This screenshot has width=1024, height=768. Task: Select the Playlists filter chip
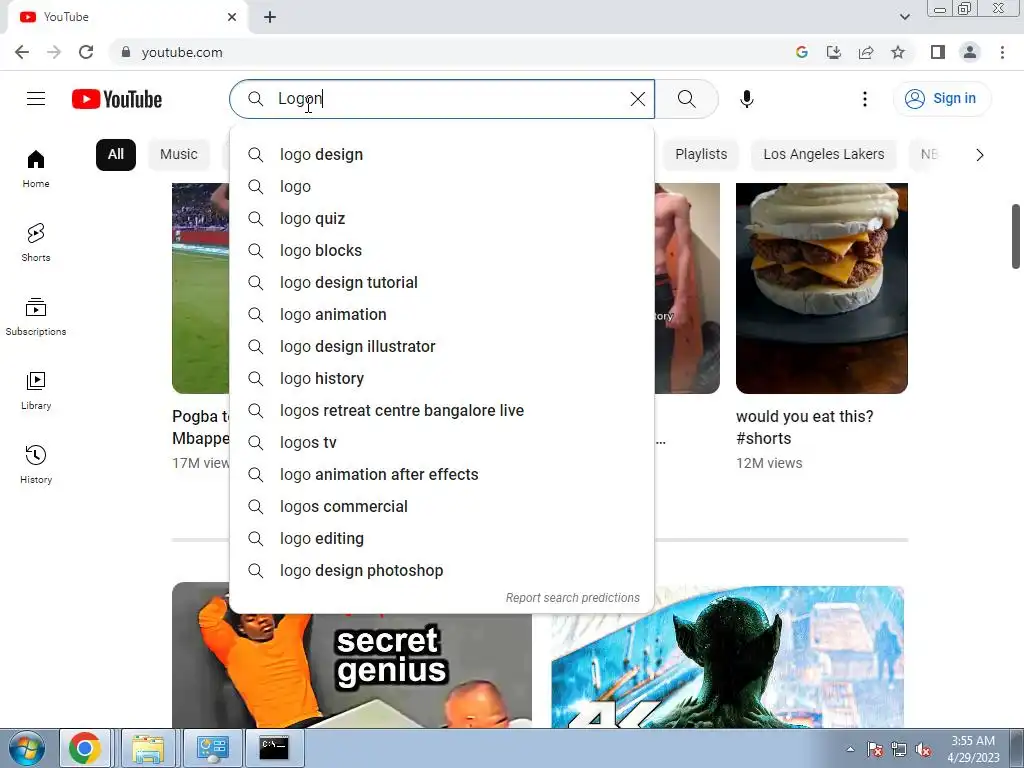[701, 155]
